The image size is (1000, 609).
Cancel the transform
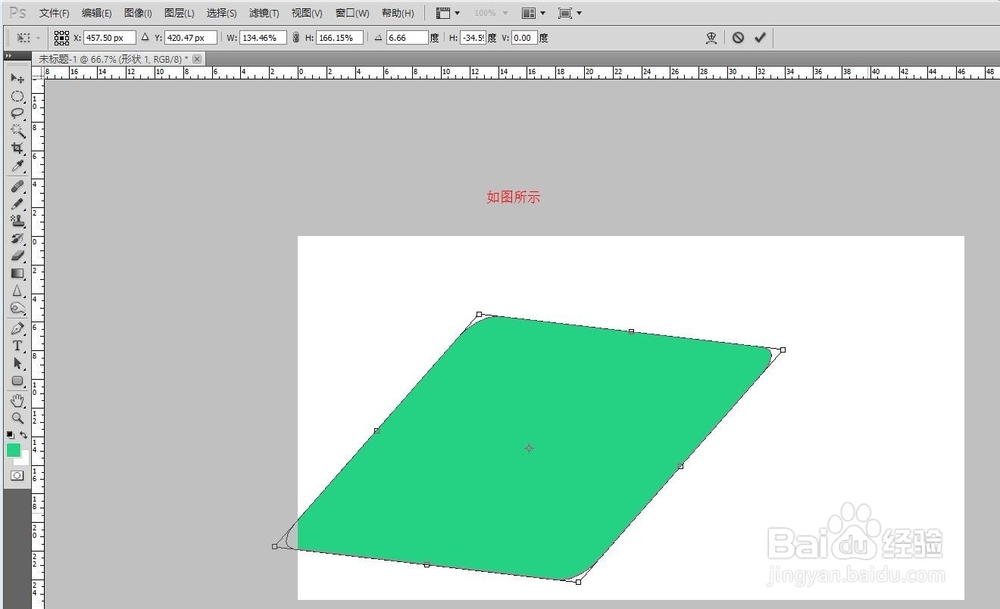738,38
